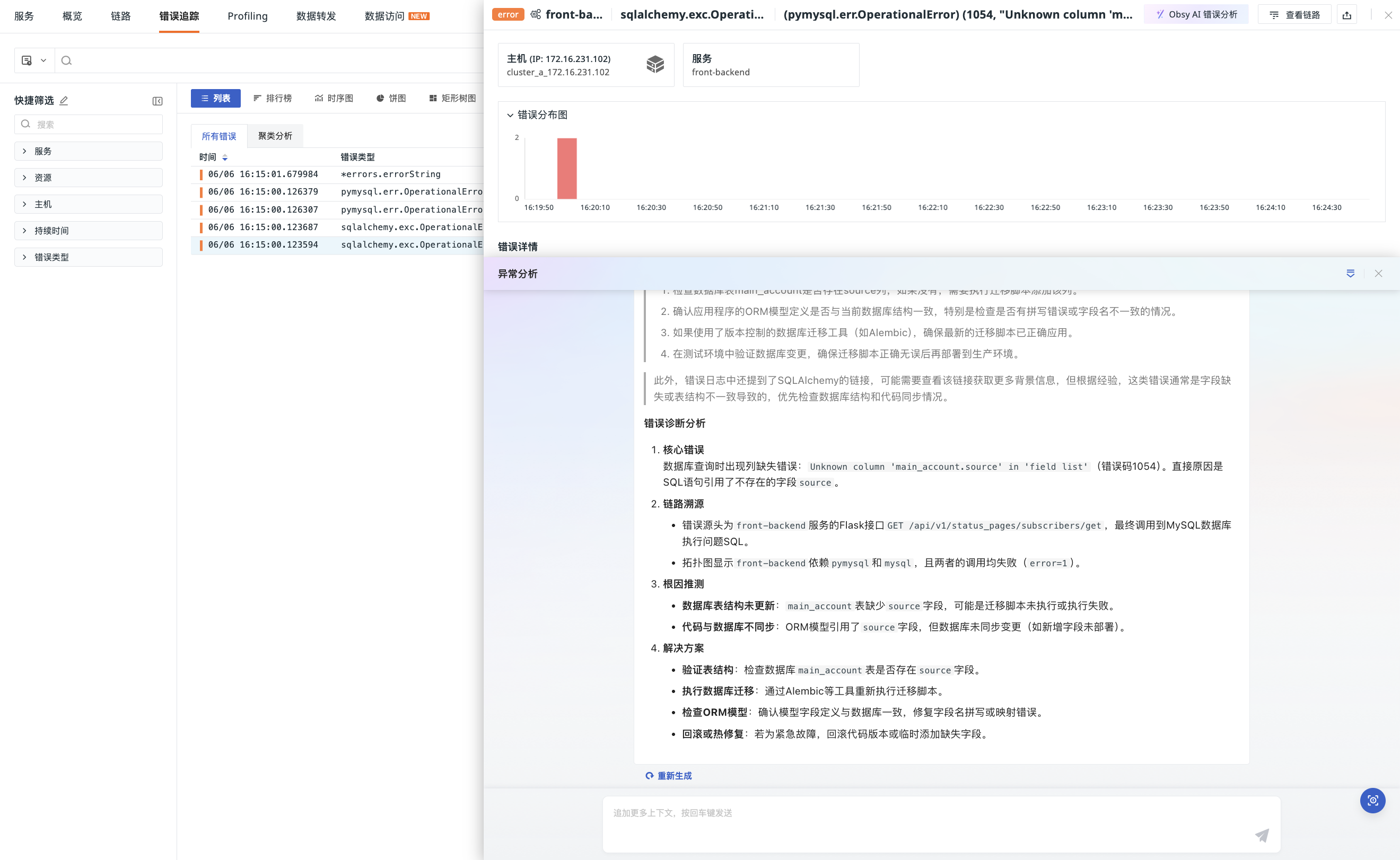Focus the 追加更多上下文 chat input

[941, 823]
